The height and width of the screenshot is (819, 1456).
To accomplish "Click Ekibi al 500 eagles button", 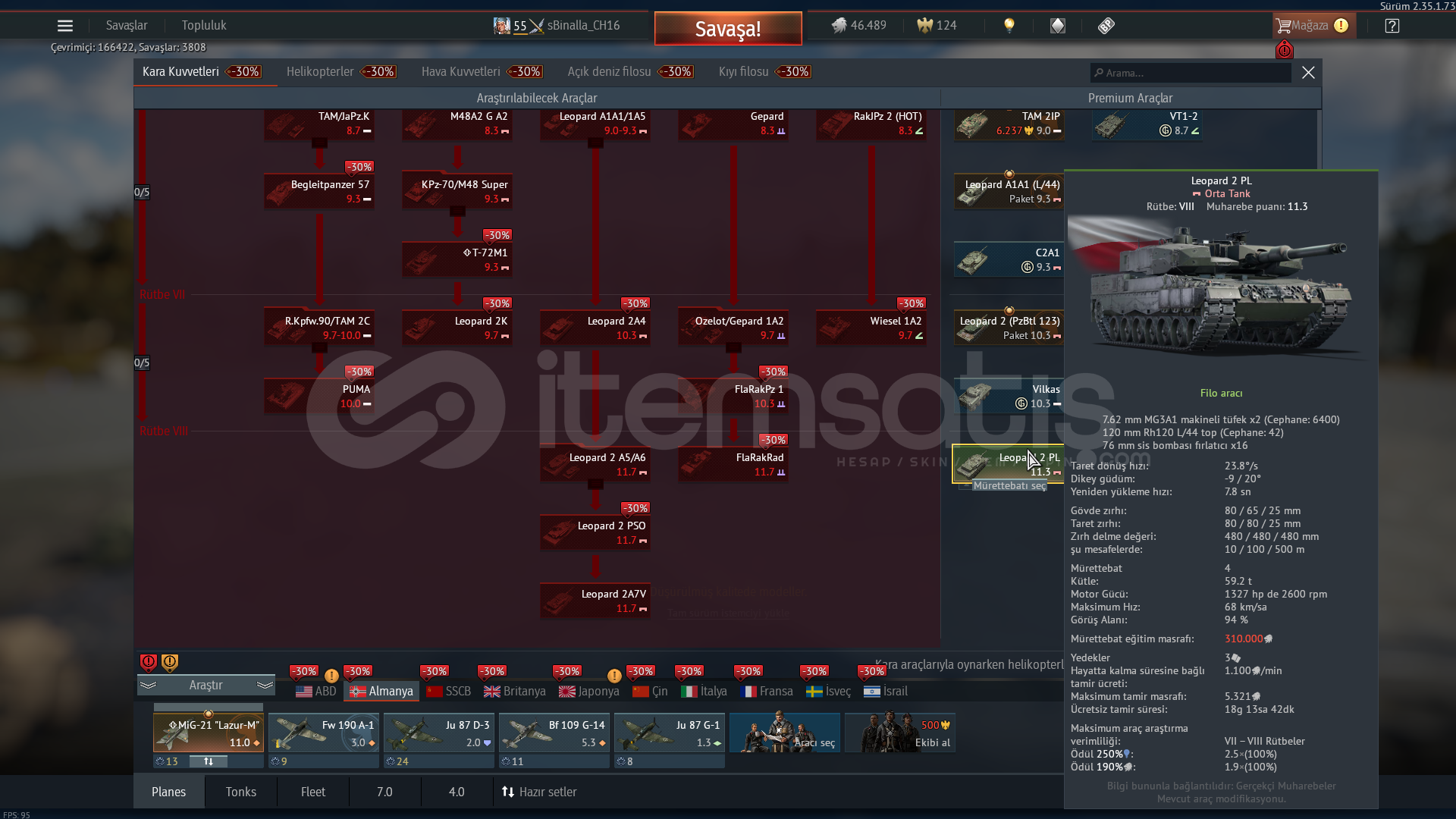I will [x=900, y=733].
